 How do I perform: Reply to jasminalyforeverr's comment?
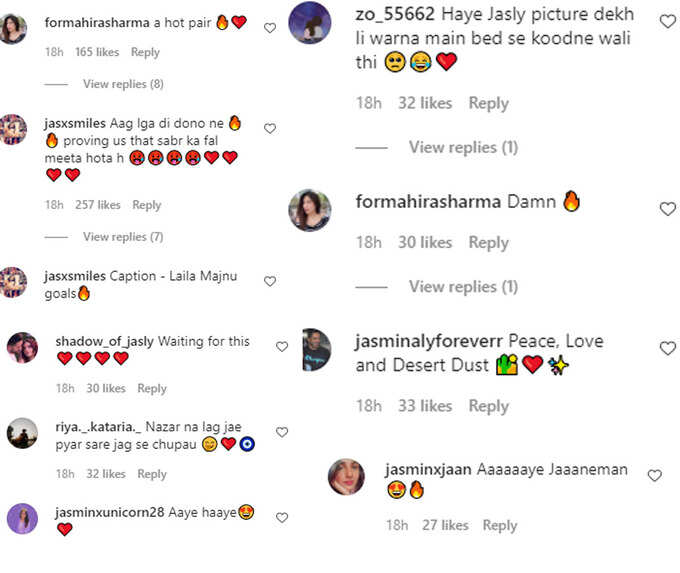(489, 406)
